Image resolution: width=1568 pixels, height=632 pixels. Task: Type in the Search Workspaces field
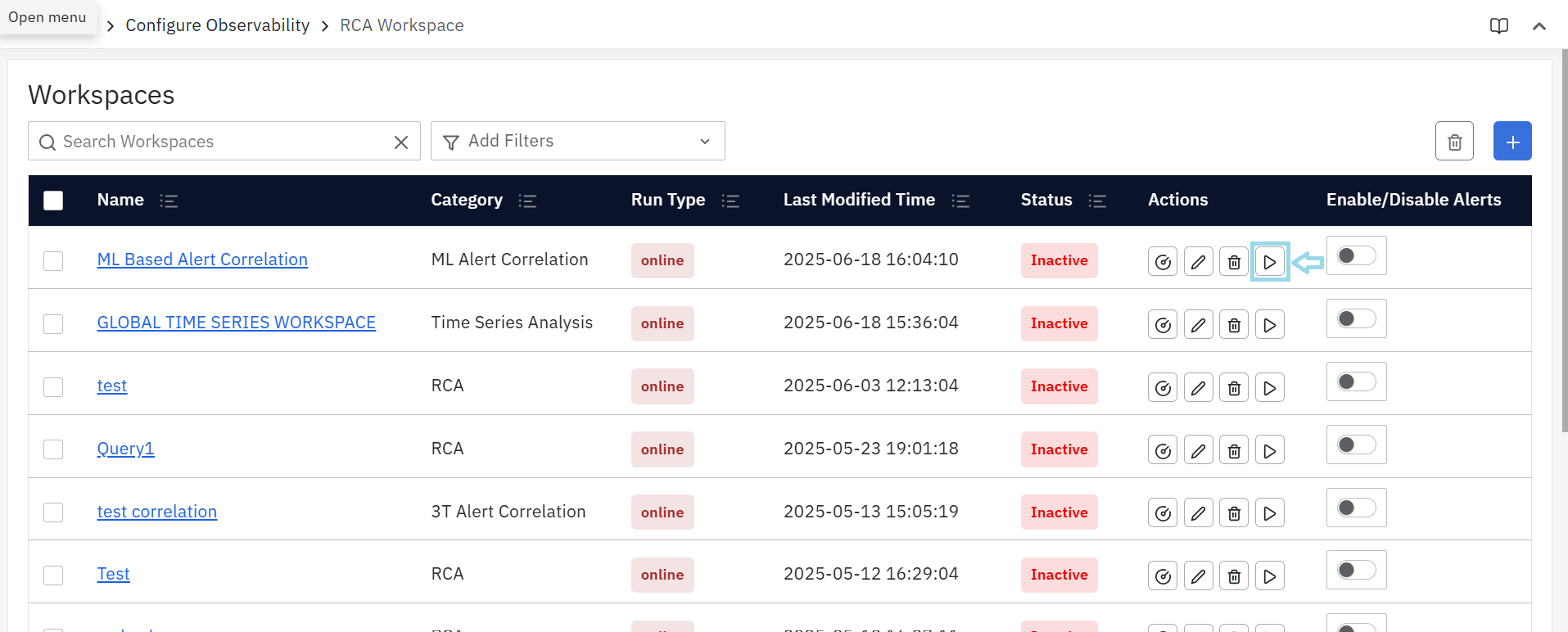[x=221, y=142]
